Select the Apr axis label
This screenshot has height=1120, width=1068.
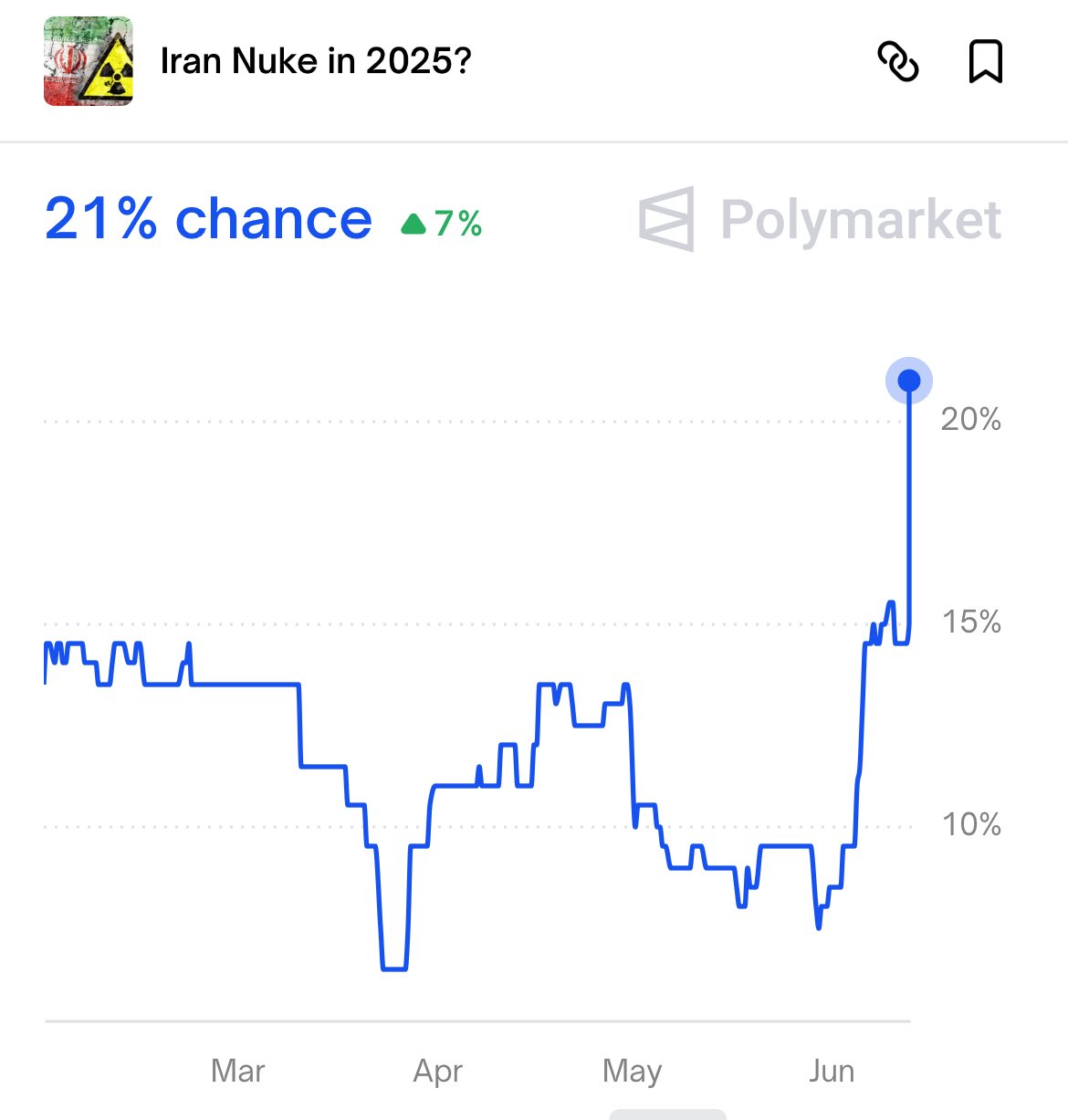pyautogui.click(x=438, y=1071)
